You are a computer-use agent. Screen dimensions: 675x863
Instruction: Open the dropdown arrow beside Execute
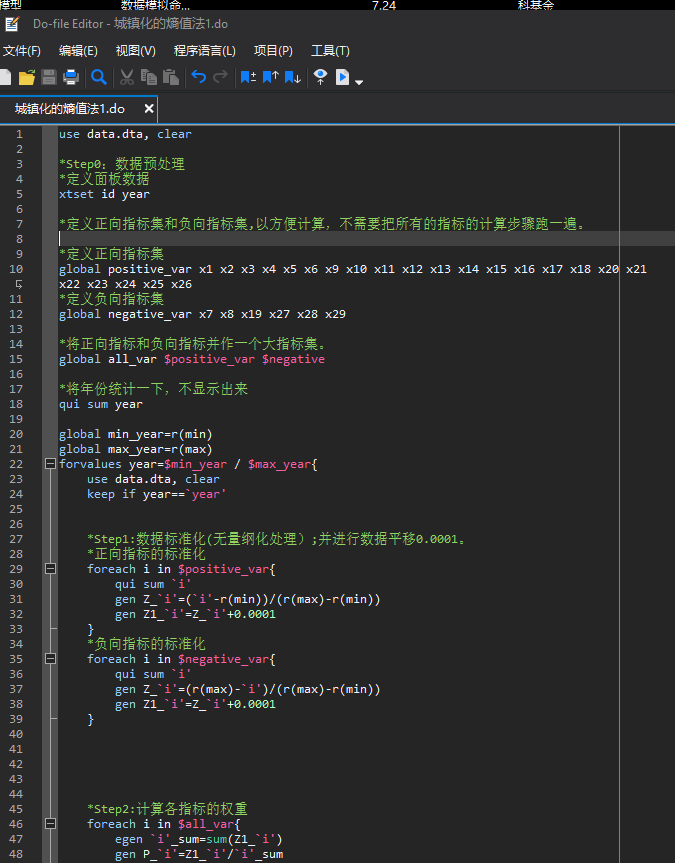point(359,81)
